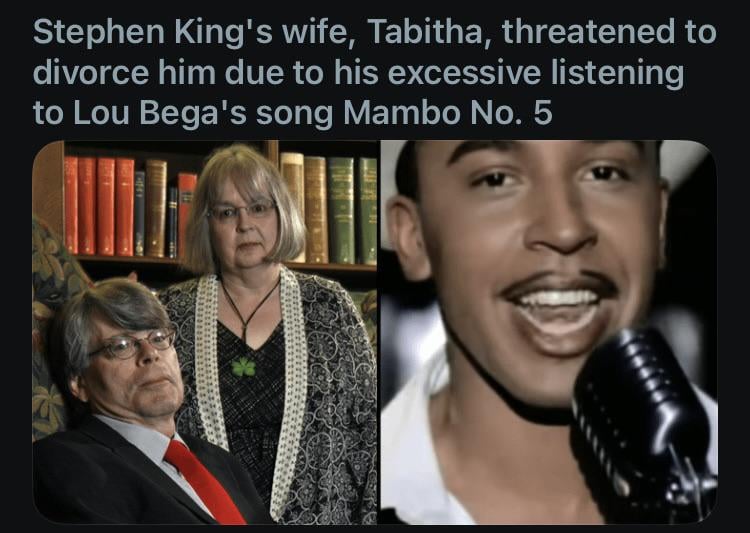Click the words "excessive listening" in tweet
This screenshot has height=533, width=750.
click(535, 75)
